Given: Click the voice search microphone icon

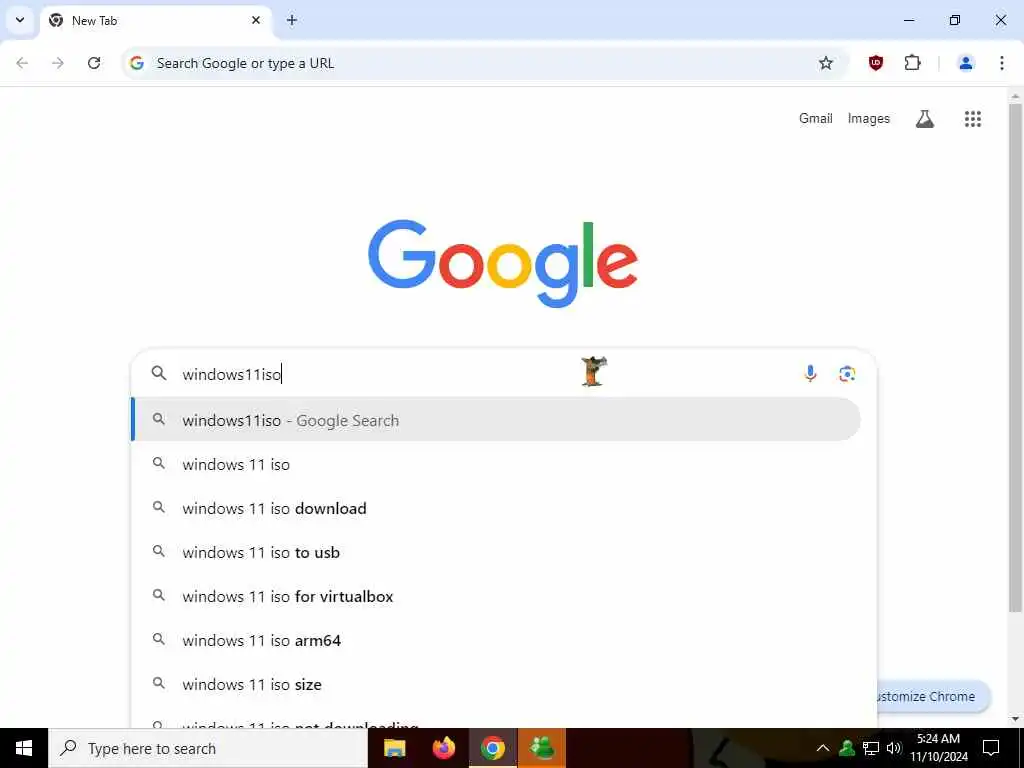Looking at the screenshot, I should 810,374.
